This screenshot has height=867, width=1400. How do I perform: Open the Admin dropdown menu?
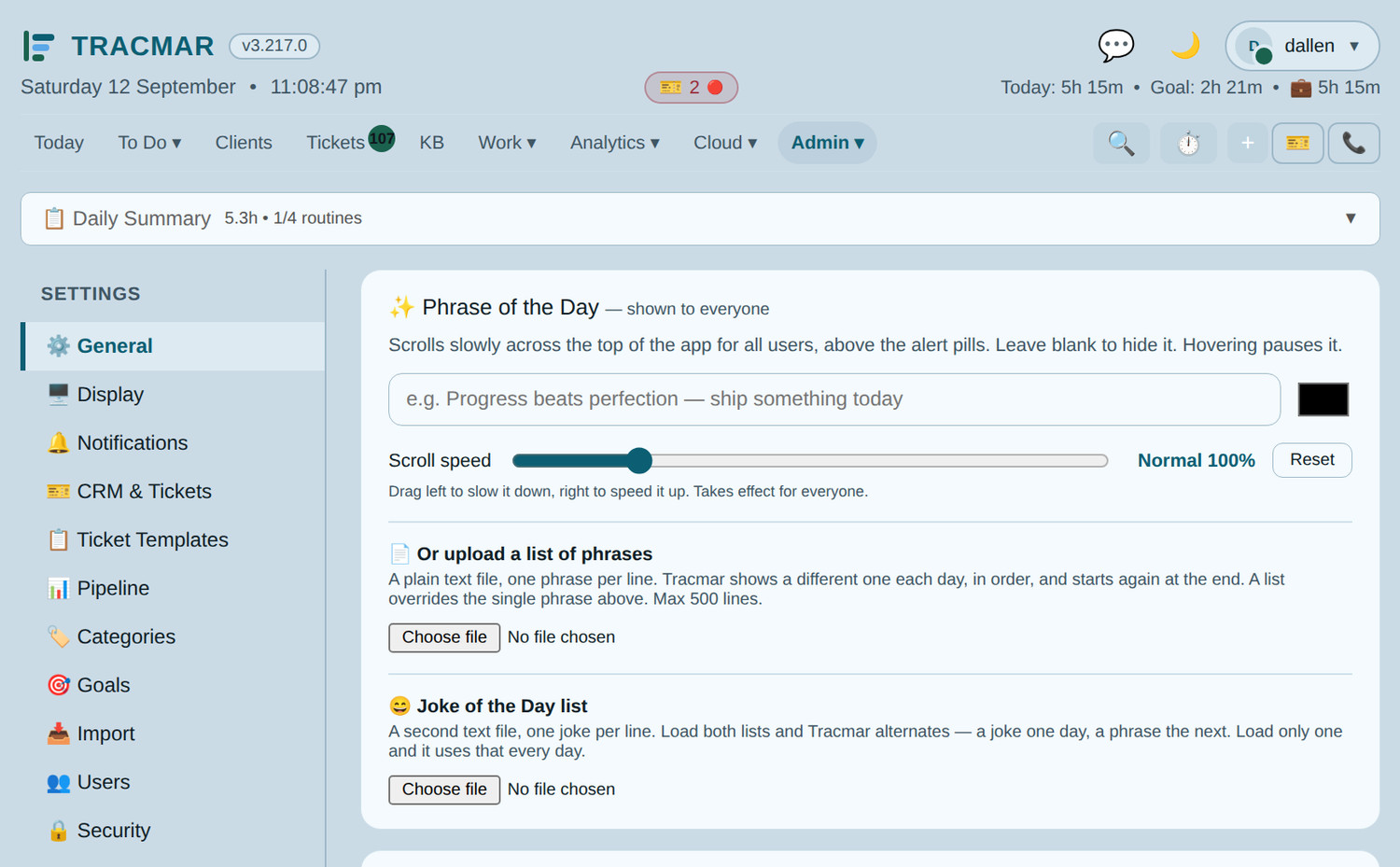click(x=827, y=143)
